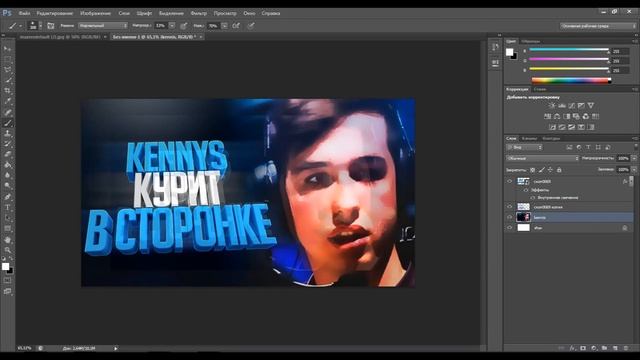
Task: Click foreground color swatch in Color panel
Action: click(x=509, y=52)
